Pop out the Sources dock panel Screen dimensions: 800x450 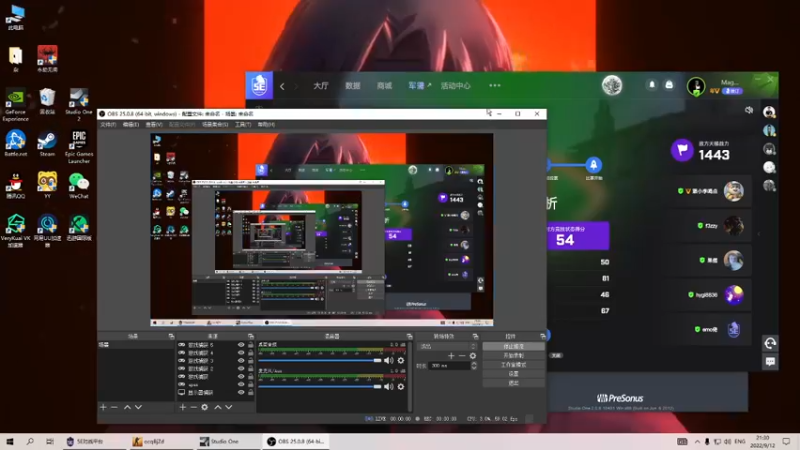click(x=251, y=336)
